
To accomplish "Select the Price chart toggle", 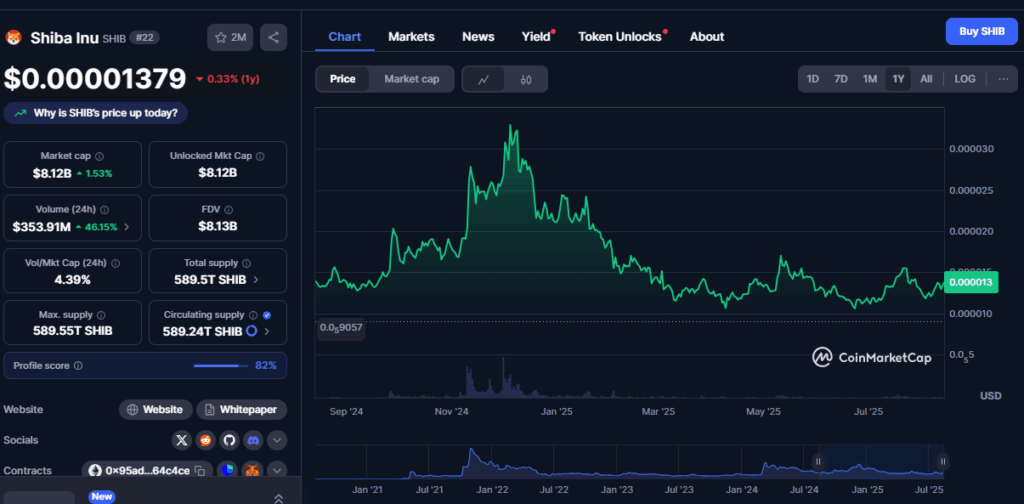I will coord(343,79).
